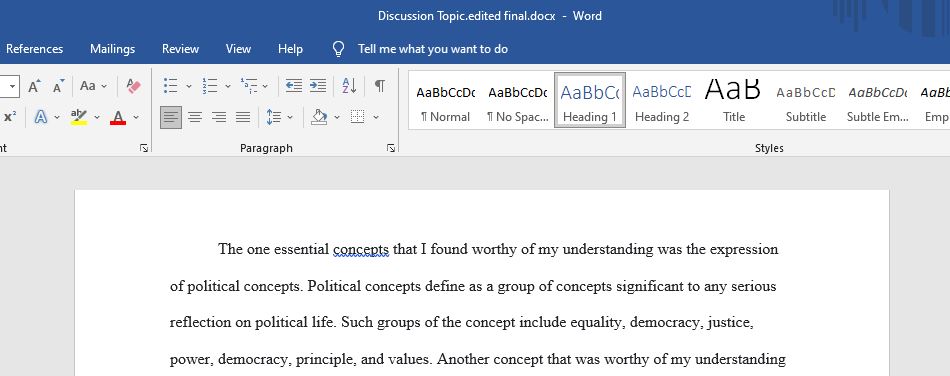Switch to the Review tab
This screenshot has height=376, width=950.
(180, 49)
